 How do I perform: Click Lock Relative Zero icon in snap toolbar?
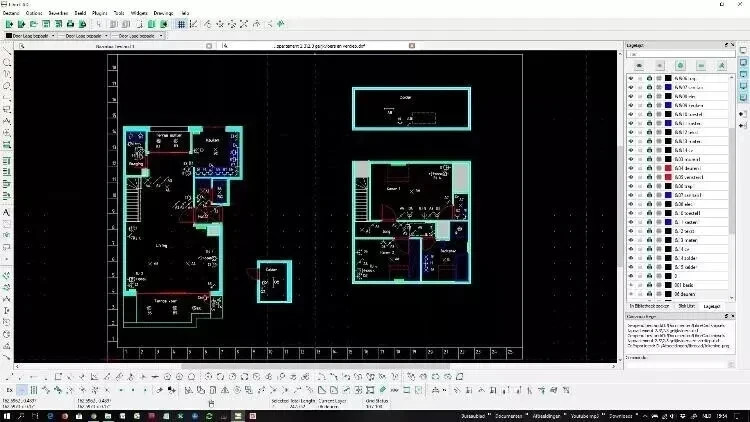tap(171, 390)
